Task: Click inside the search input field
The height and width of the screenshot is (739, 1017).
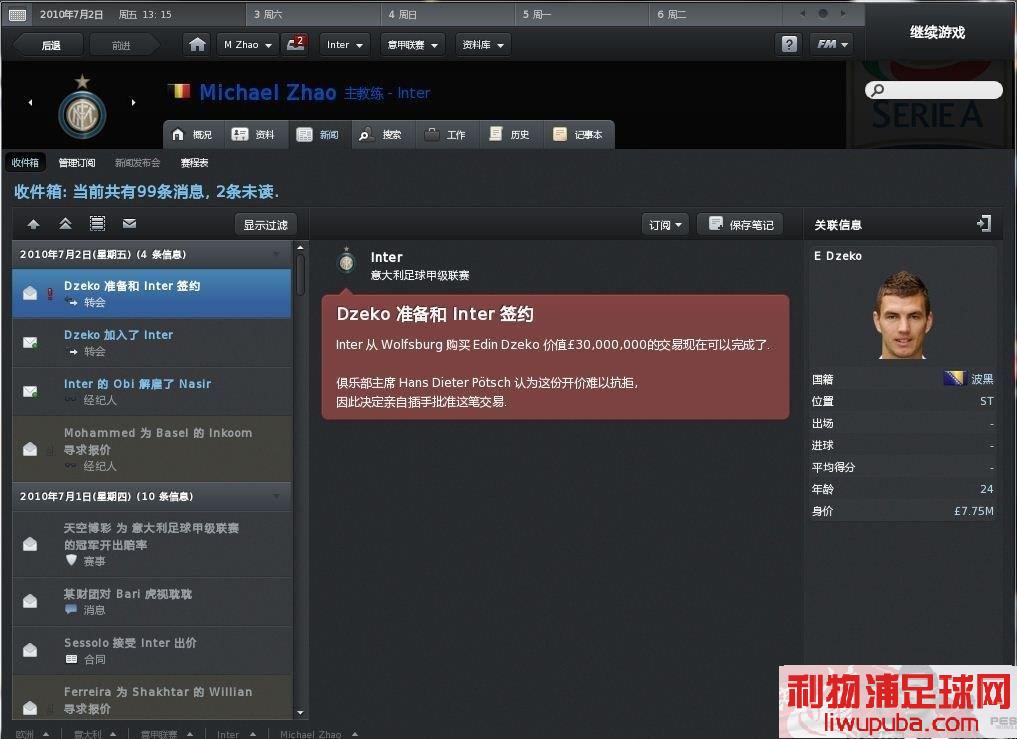Action: [934, 90]
